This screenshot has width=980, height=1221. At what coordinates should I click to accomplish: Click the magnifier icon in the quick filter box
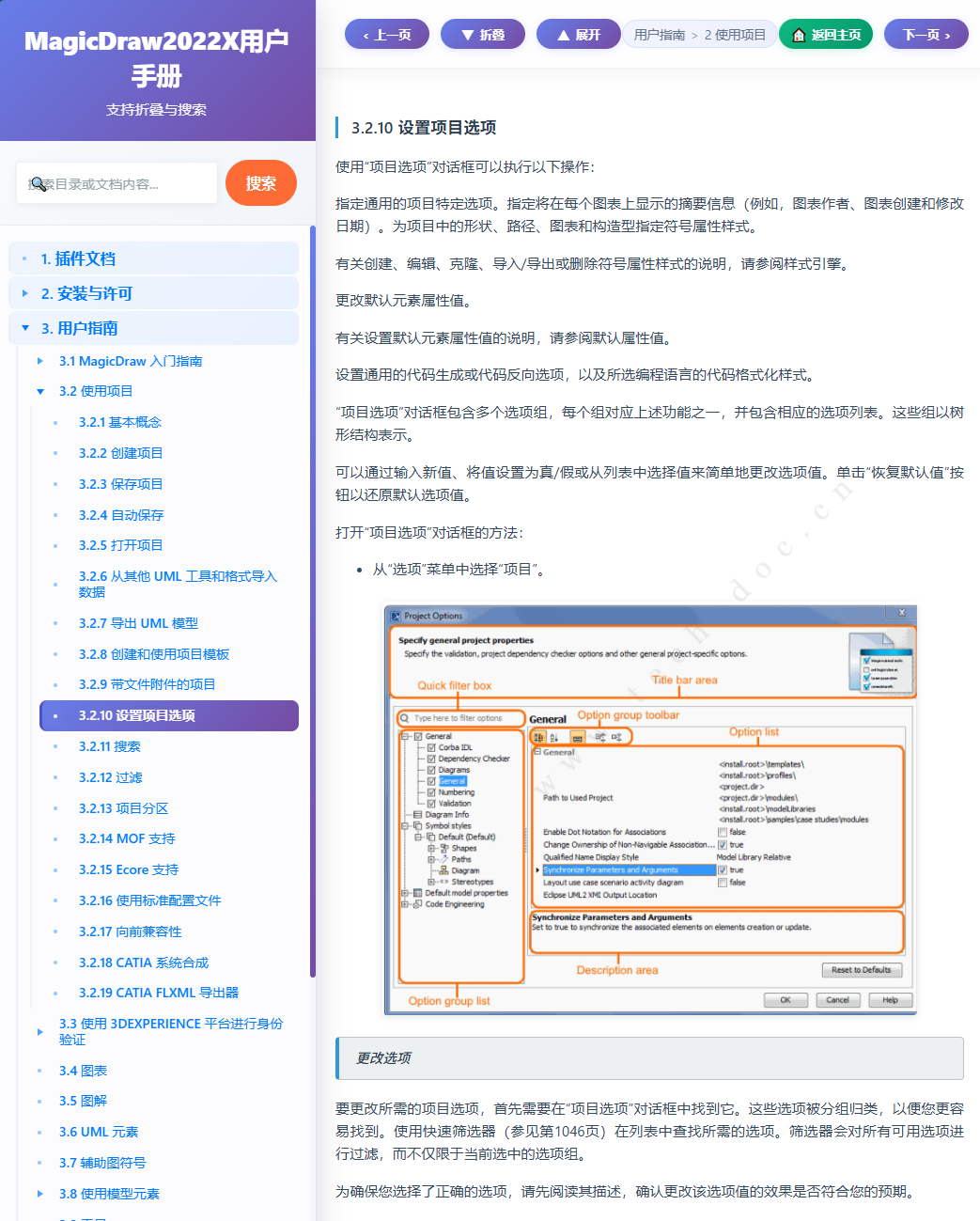pos(405,717)
